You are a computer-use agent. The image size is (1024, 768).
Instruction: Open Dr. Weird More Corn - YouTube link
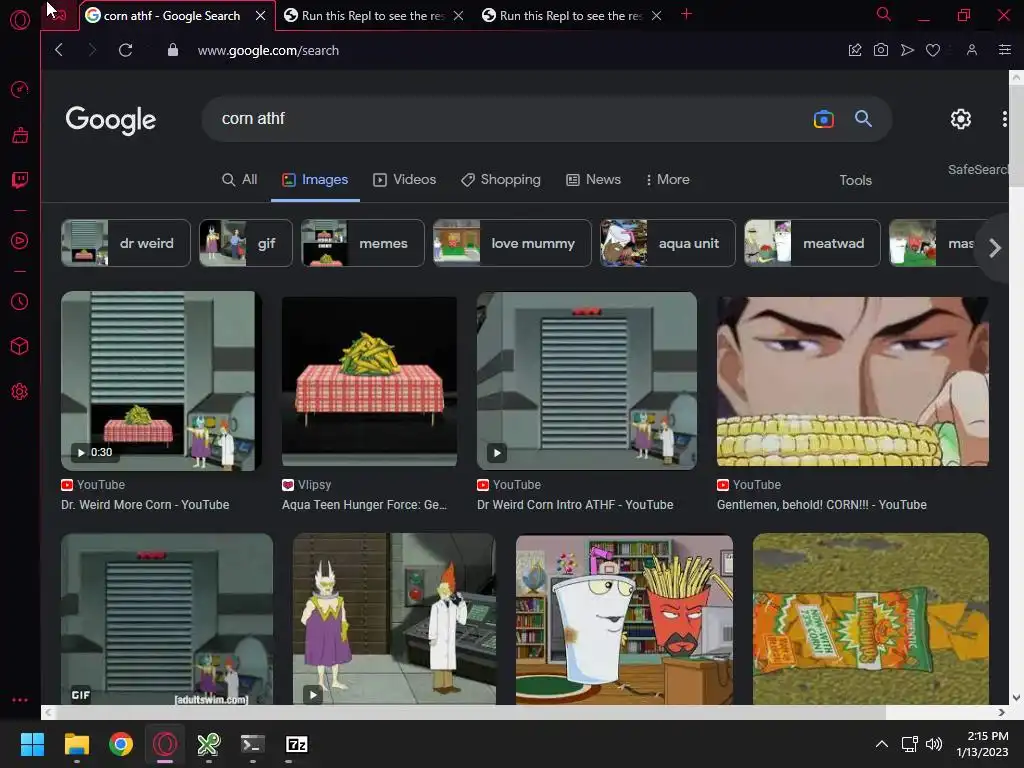coord(145,505)
